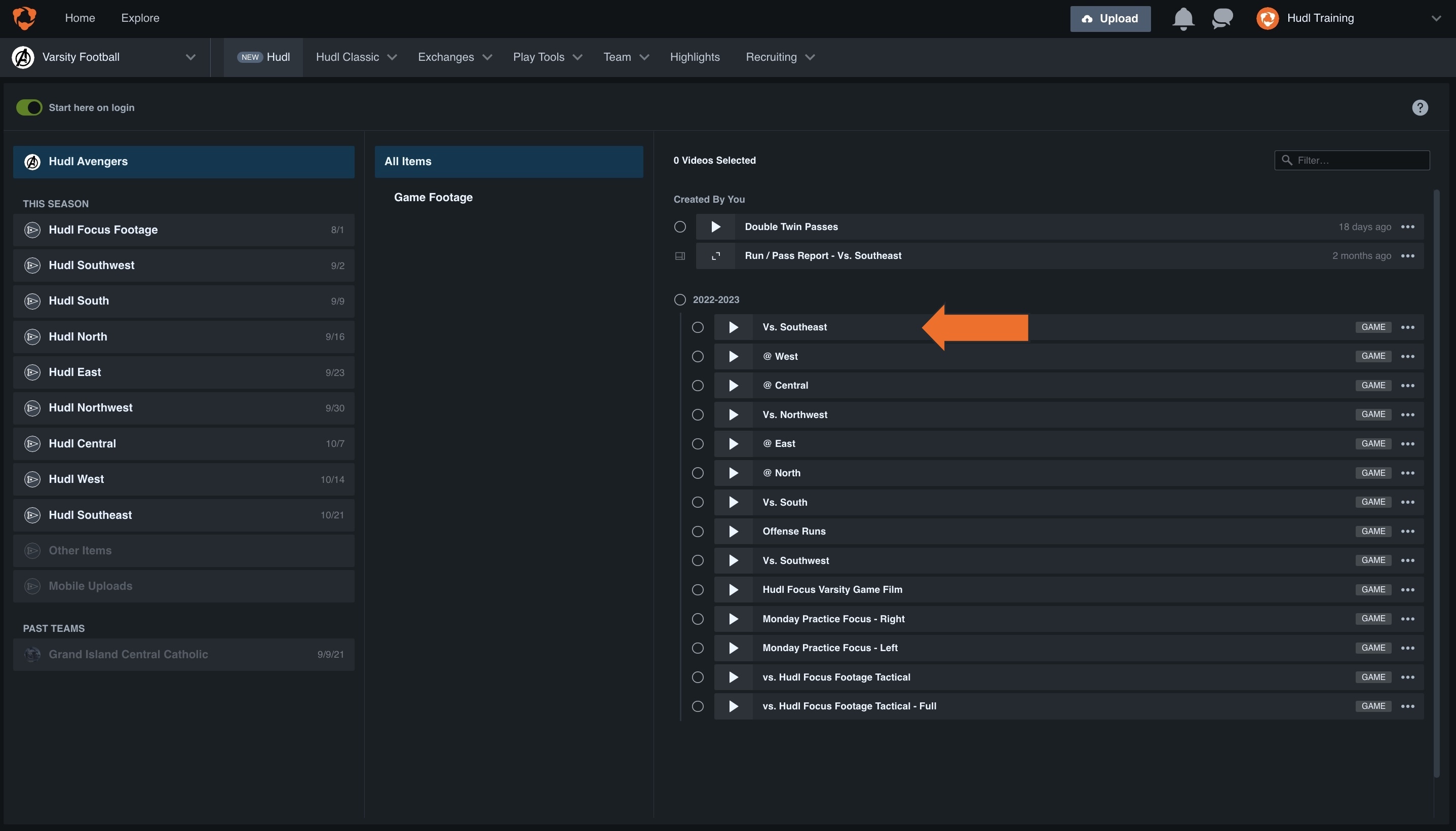The image size is (1456, 831).
Task: Click the three-dot menu for Vs. South
Action: click(x=1407, y=502)
